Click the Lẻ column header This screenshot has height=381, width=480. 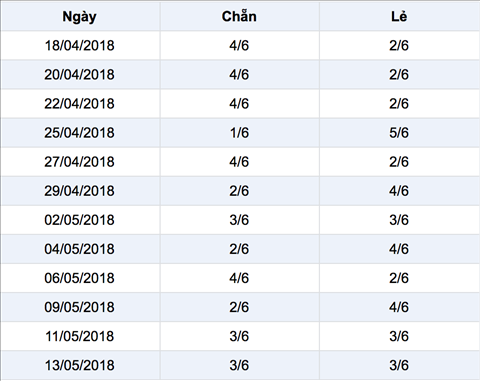pyautogui.click(x=399, y=16)
